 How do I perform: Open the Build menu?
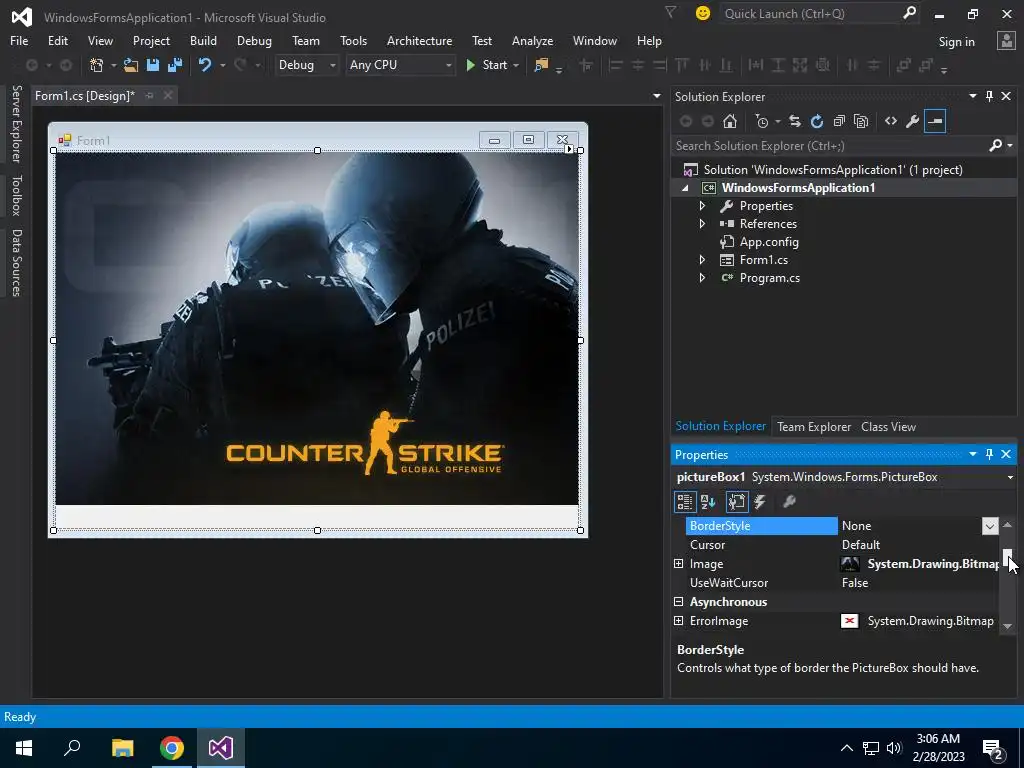pyautogui.click(x=203, y=40)
